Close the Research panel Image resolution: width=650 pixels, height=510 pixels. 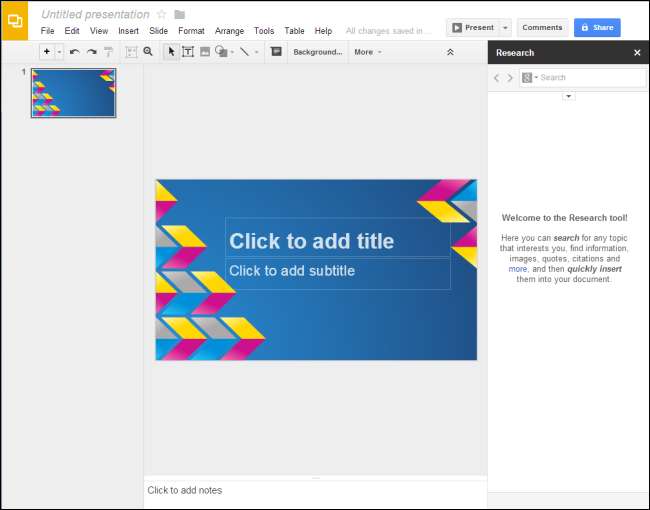click(x=637, y=53)
